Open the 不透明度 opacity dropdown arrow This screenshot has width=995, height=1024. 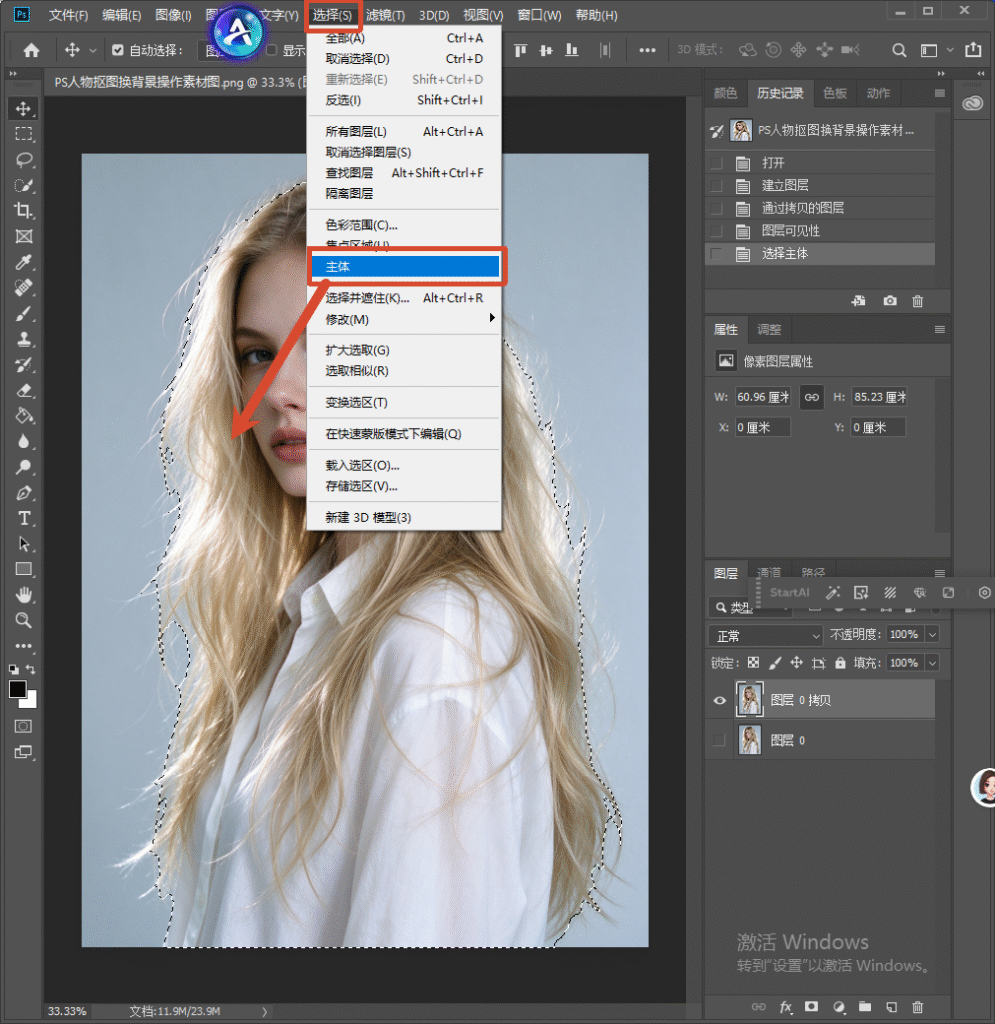tap(933, 634)
